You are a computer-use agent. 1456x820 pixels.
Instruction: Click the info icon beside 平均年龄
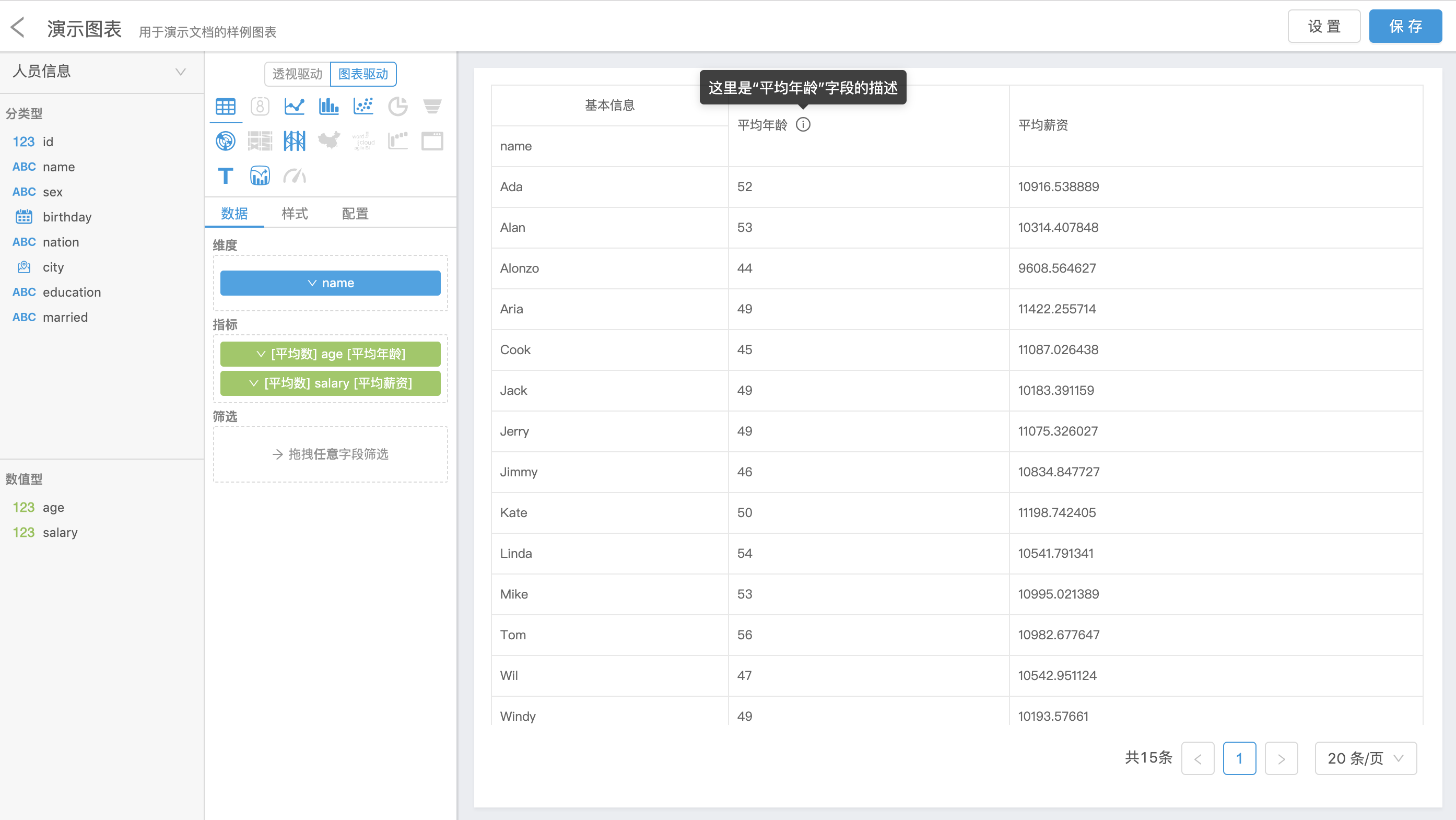click(x=803, y=124)
